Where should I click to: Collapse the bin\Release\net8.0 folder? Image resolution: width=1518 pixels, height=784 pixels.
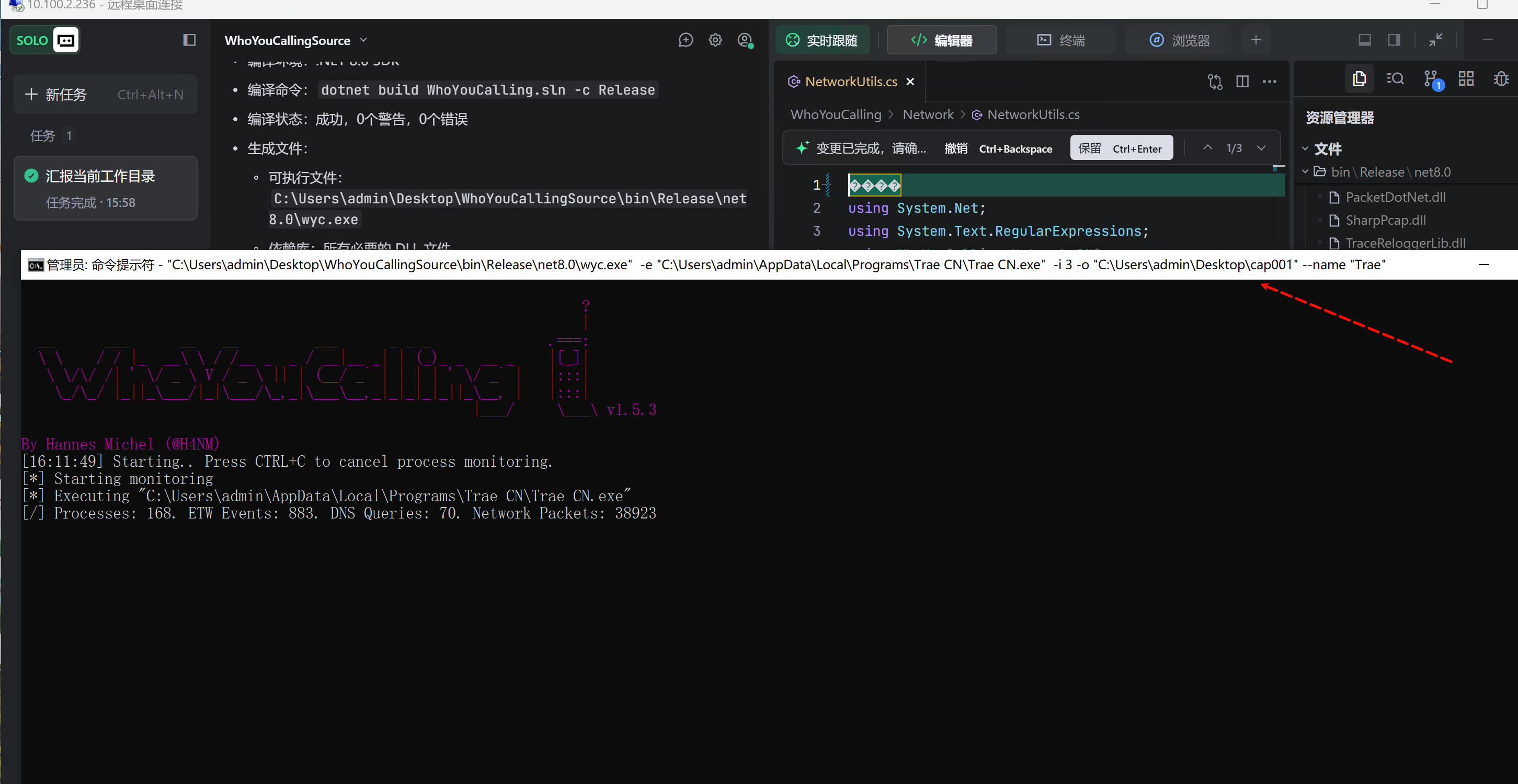[x=1305, y=172]
